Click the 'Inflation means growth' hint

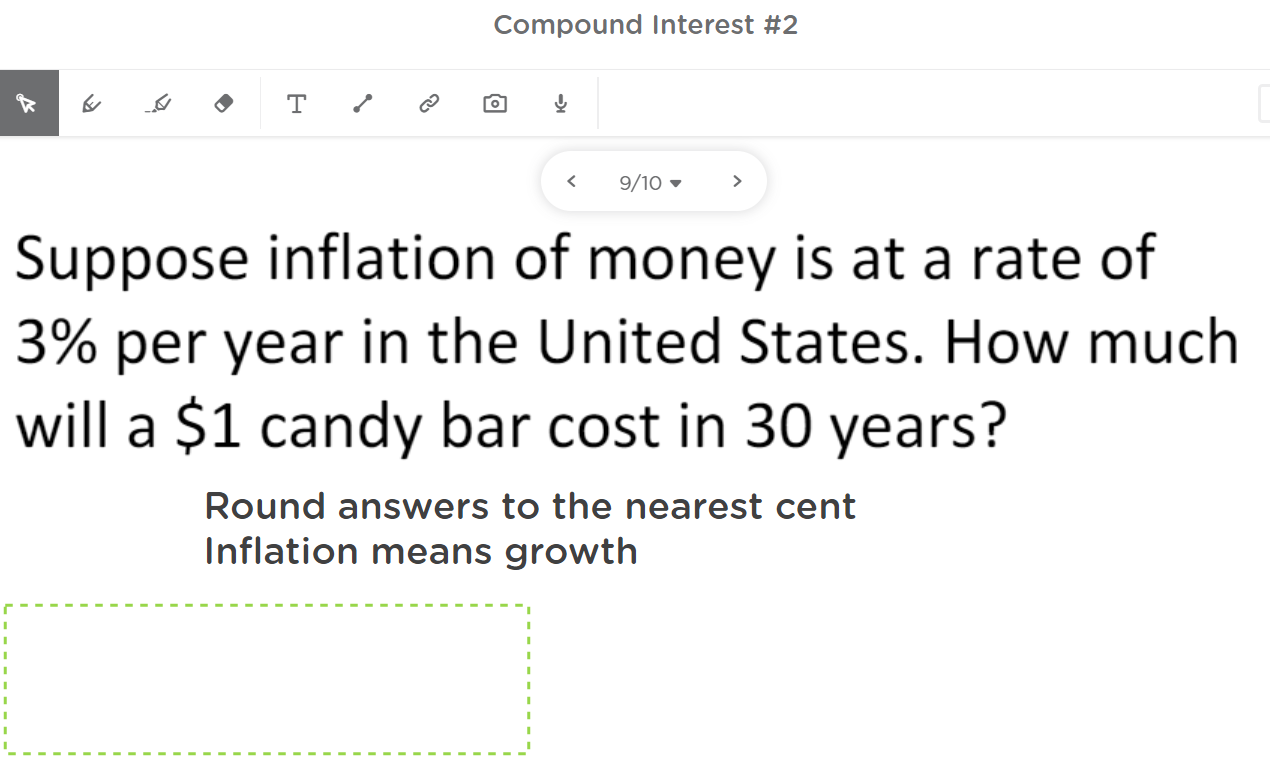[420, 551]
